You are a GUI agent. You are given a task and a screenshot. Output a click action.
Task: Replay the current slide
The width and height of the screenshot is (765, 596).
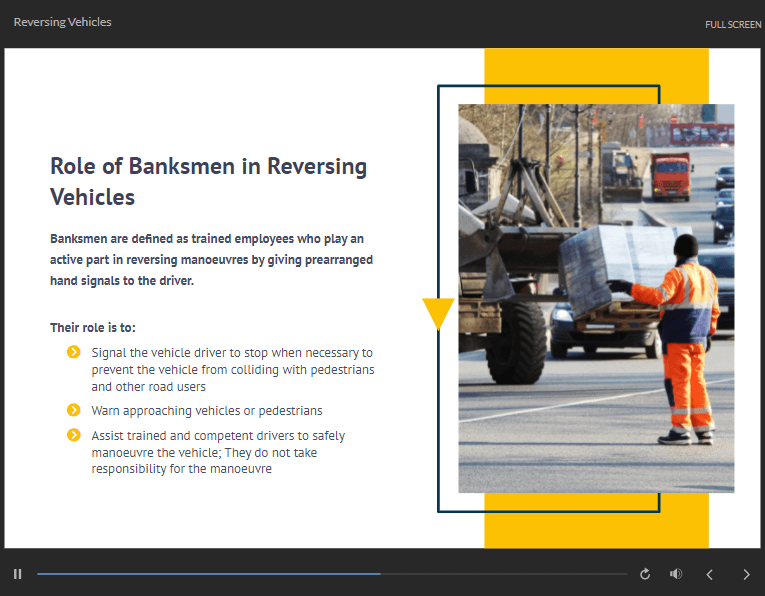coord(645,574)
